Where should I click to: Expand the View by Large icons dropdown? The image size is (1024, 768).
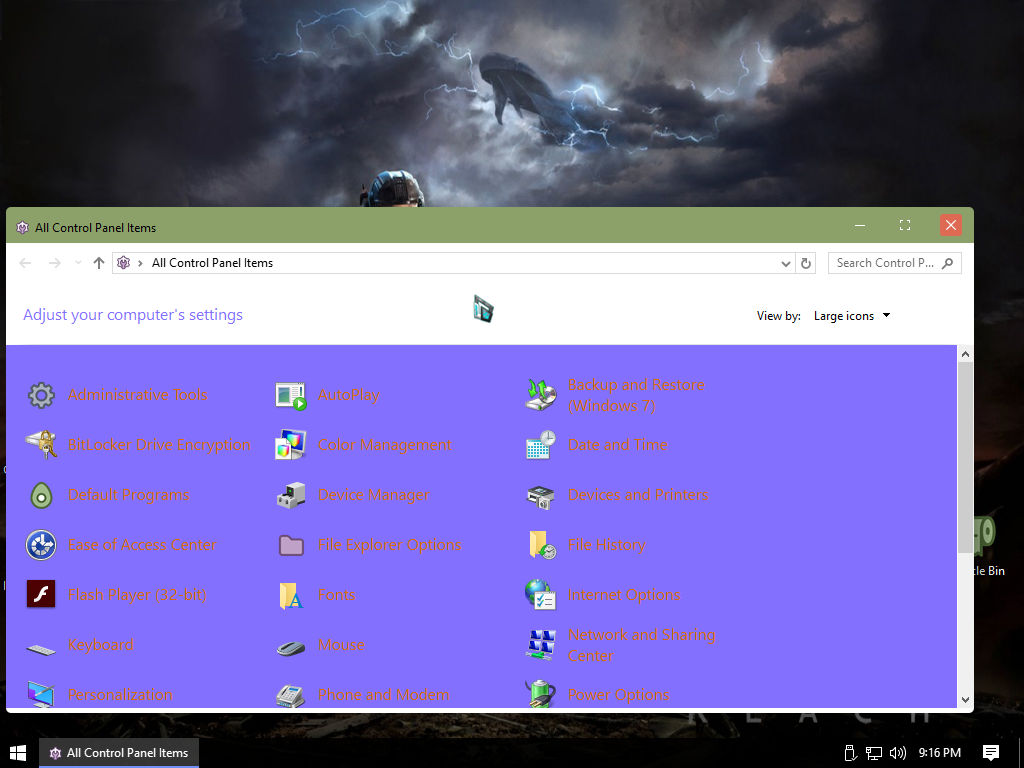(x=851, y=316)
